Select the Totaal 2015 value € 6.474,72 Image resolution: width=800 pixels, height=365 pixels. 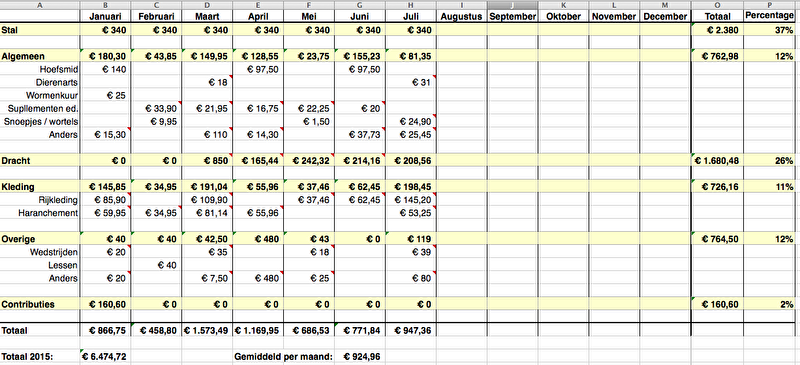point(106,356)
